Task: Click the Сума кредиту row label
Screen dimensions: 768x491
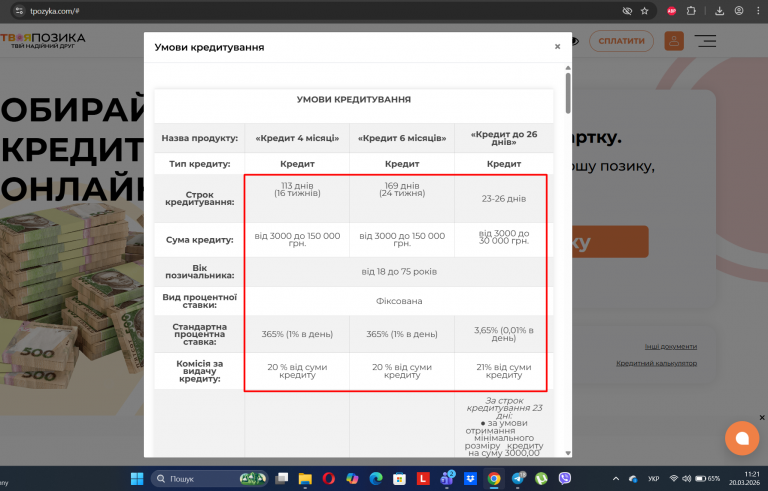Action: [x=199, y=240]
